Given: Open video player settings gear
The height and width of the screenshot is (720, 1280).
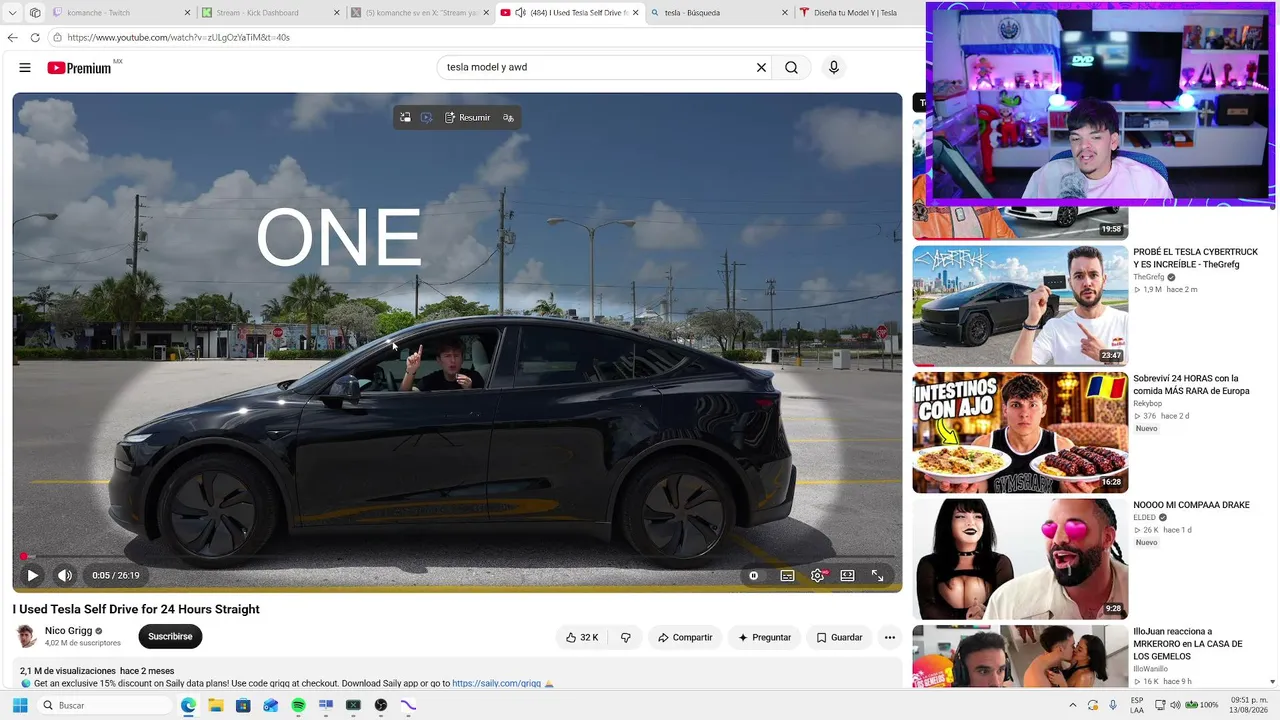Looking at the screenshot, I should pyautogui.click(x=818, y=575).
